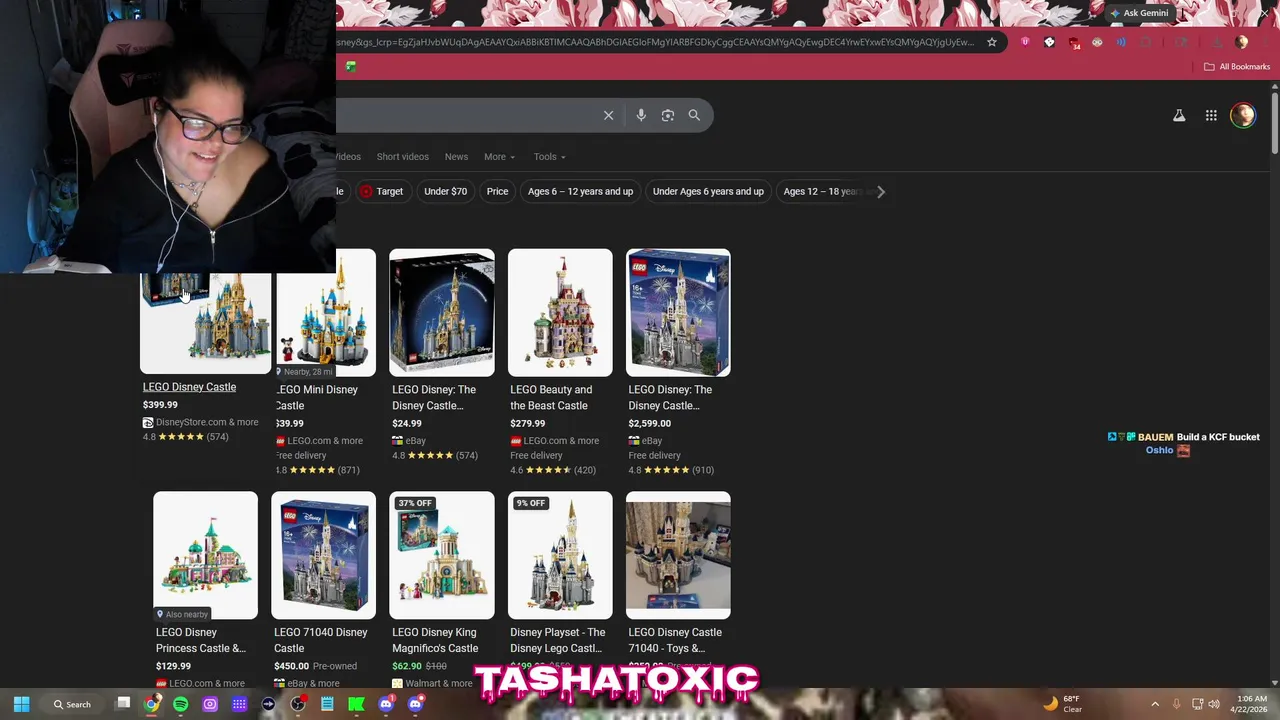Filter by Ages 12 – 18 years chip
The image size is (1280, 720).
[822, 191]
